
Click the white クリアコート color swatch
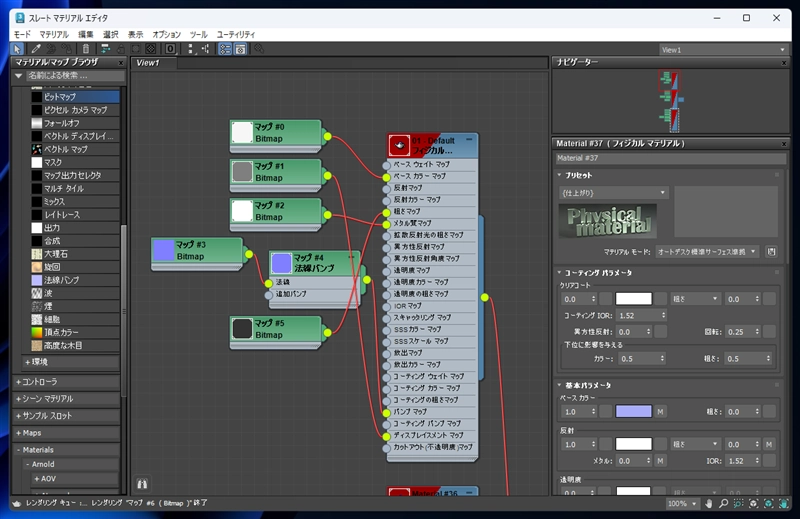pos(633,299)
